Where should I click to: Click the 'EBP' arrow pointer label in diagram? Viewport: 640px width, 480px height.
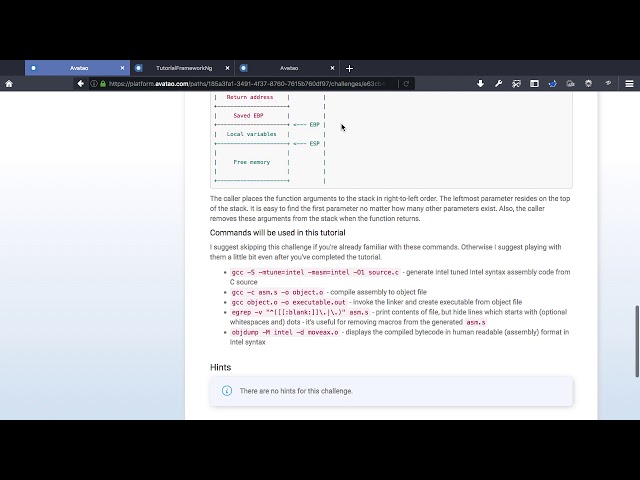pos(314,124)
